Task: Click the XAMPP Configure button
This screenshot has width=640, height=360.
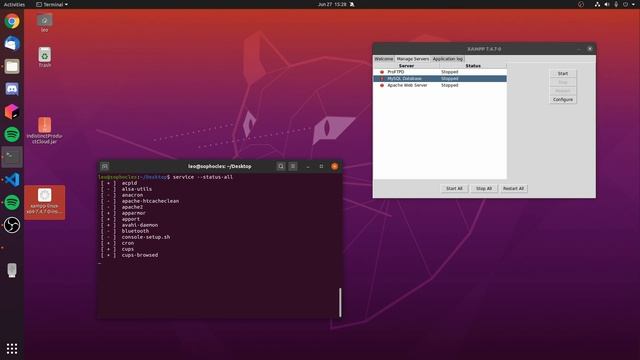Action: pyautogui.click(x=563, y=100)
